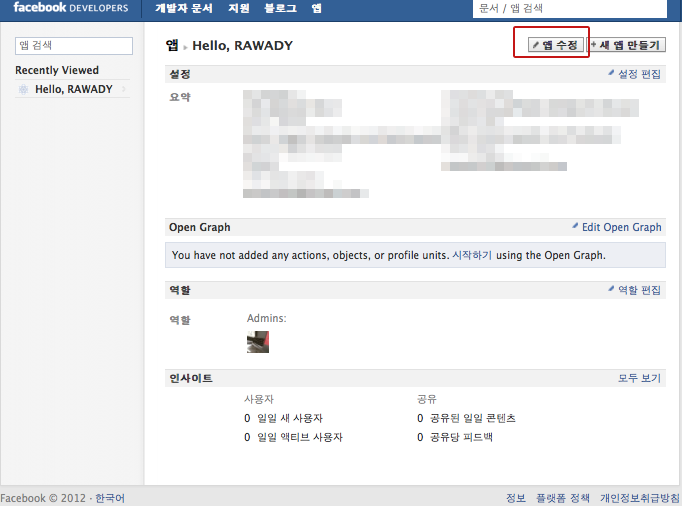This screenshot has width=682, height=506.
Task: Click the pencil icon beside Edit Open Graph
Action: tap(575, 226)
